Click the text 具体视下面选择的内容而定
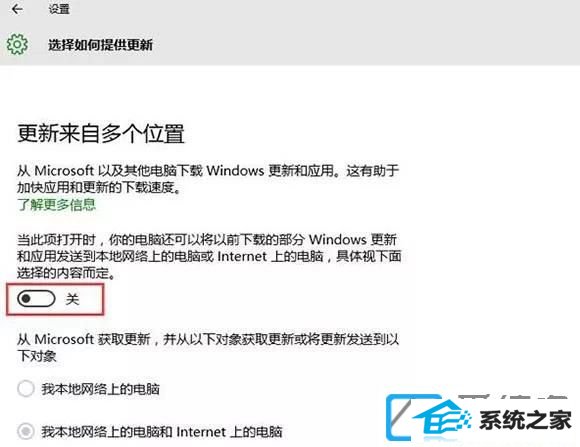Image resolution: width=580 pixels, height=447 pixels. [x=209, y=265]
